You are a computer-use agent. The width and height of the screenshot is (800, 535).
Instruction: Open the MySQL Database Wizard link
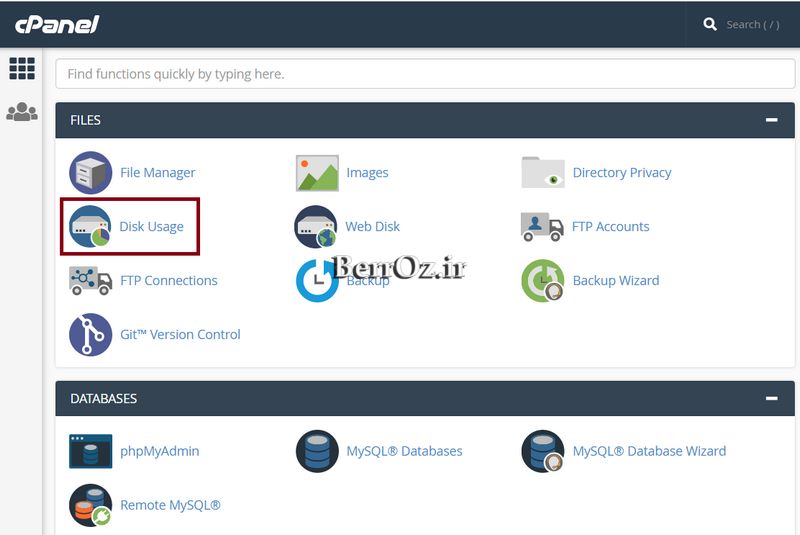coord(649,451)
